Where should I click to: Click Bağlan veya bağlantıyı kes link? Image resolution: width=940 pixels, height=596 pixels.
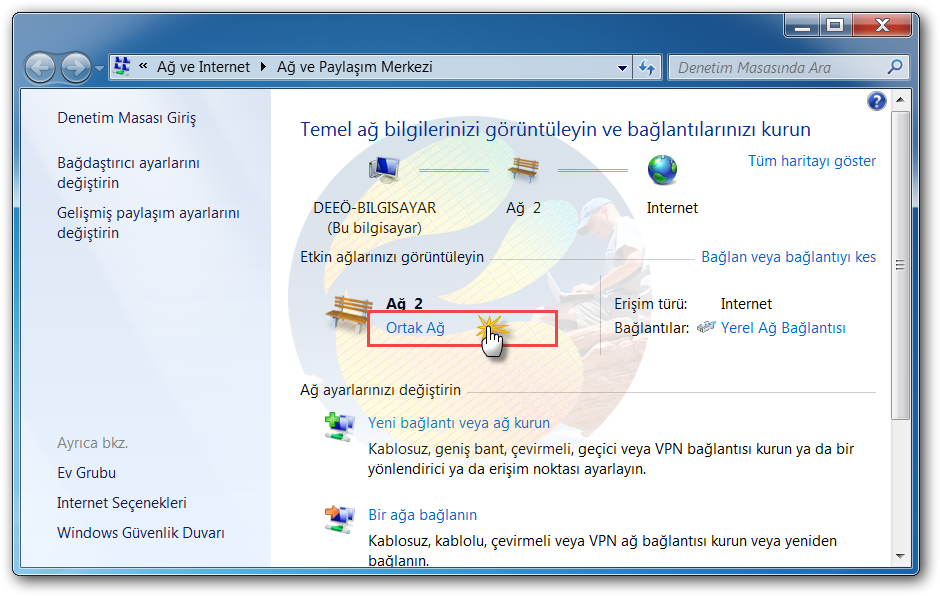(788, 257)
